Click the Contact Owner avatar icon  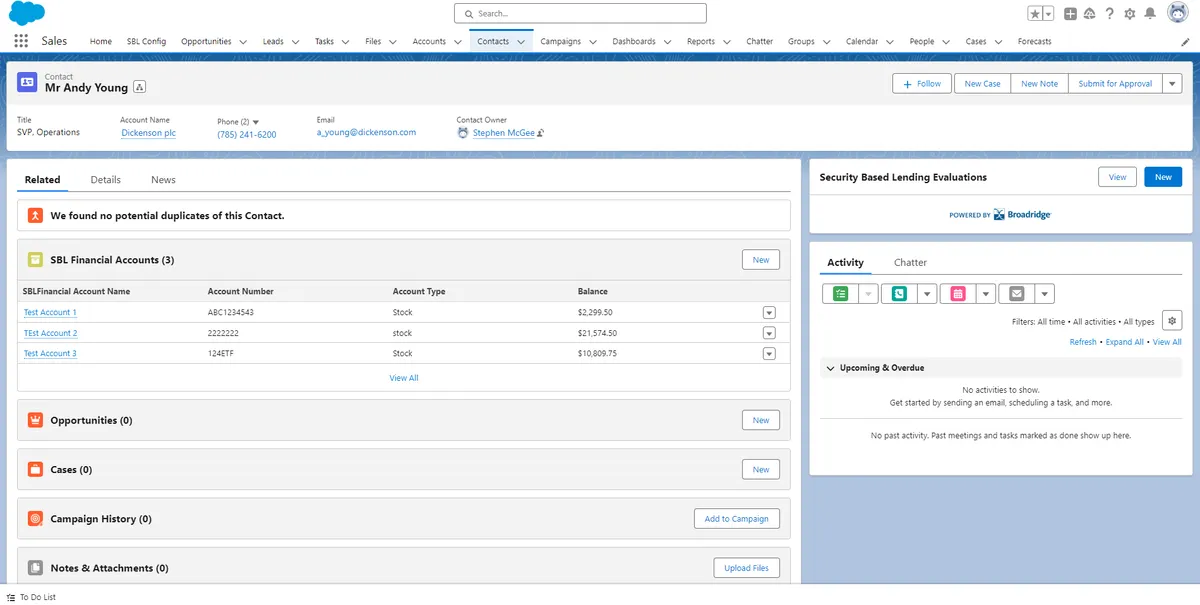point(463,132)
